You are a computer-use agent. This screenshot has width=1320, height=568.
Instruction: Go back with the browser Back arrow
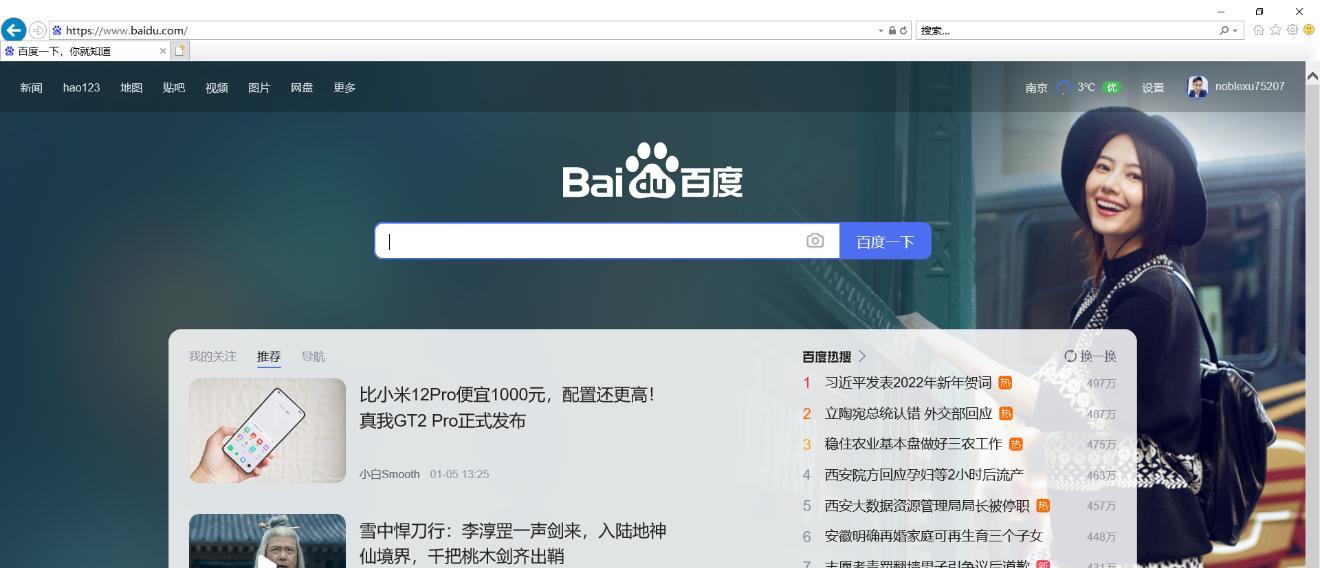14,30
